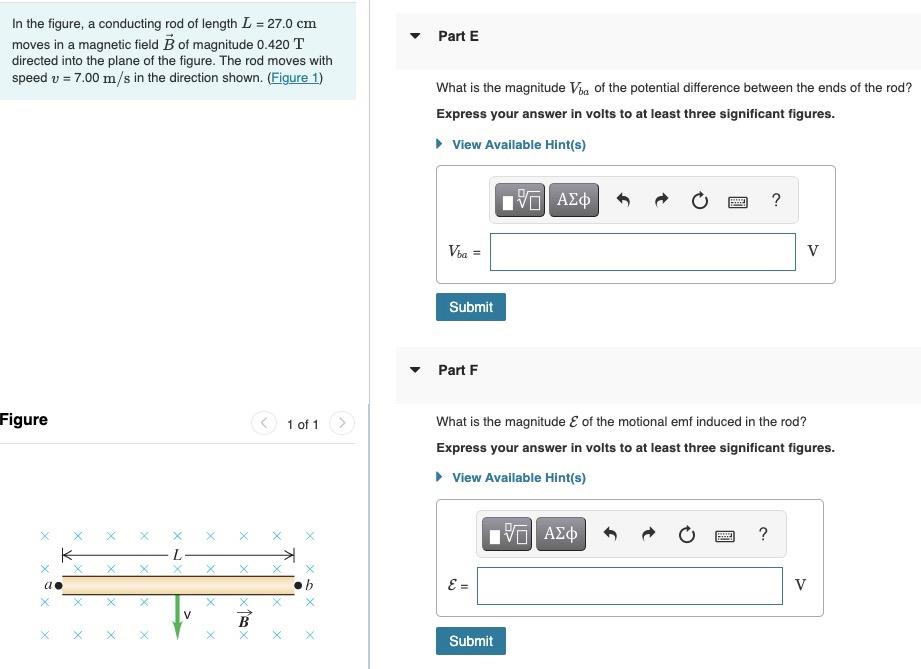The width and height of the screenshot is (921, 669).
Task: Redo edit in Part E toolbar
Action: 661,200
